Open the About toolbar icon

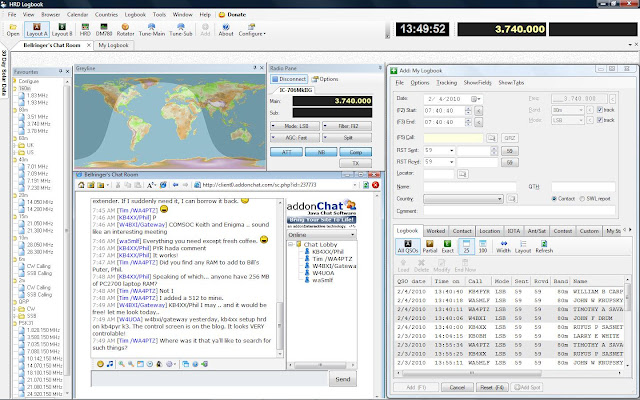[226, 30]
